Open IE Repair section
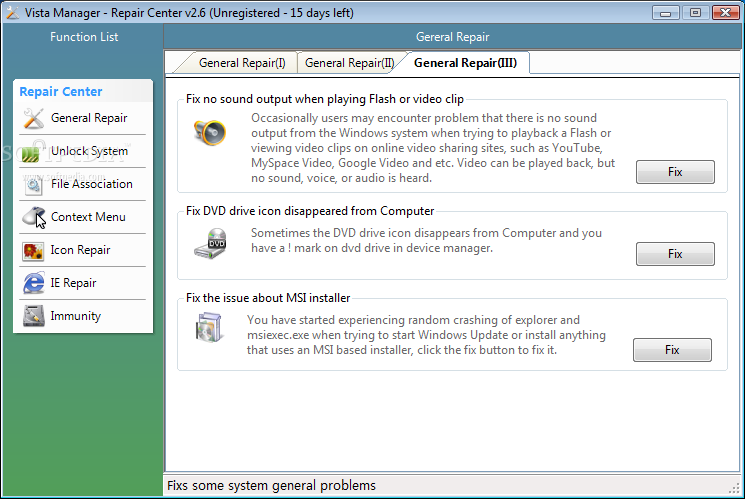Screen dimensions: 745x499 tap(83, 283)
